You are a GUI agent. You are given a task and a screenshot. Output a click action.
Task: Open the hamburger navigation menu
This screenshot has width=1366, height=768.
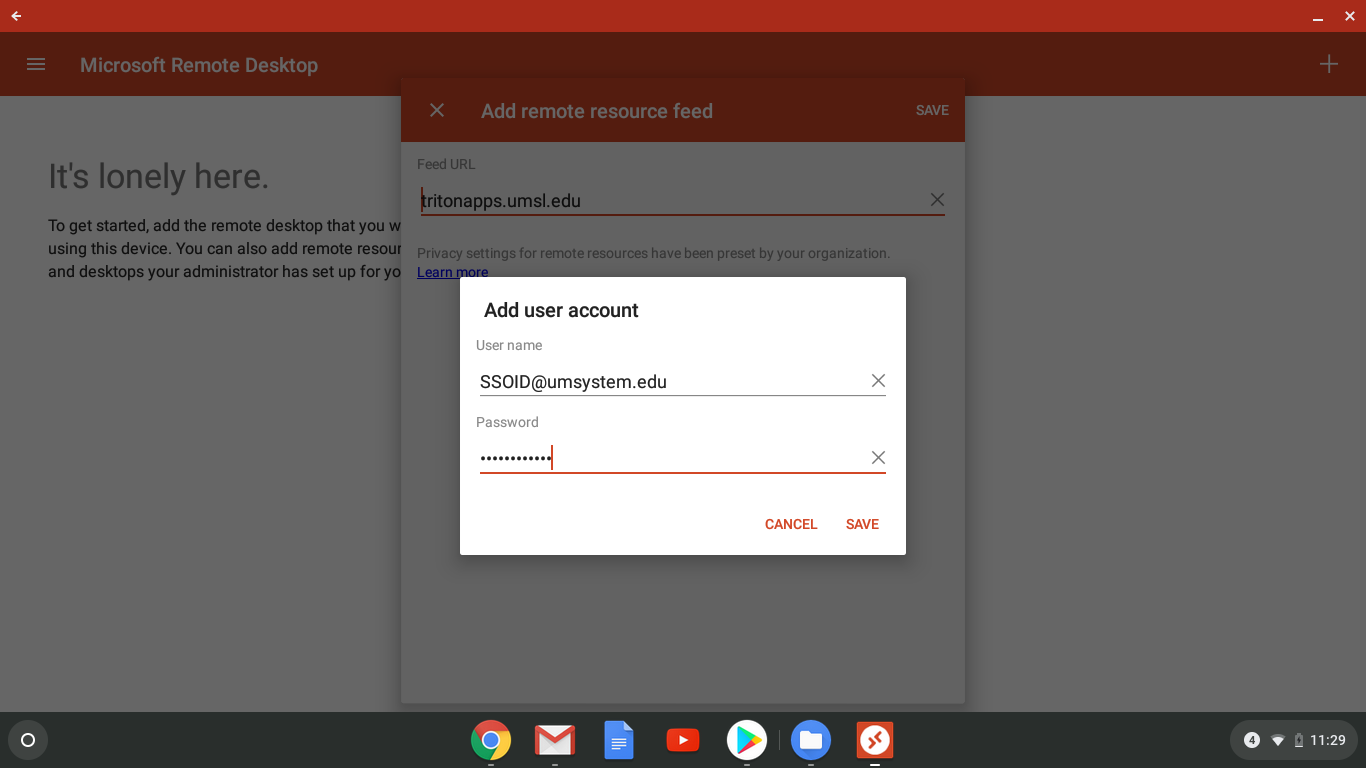pyautogui.click(x=36, y=64)
